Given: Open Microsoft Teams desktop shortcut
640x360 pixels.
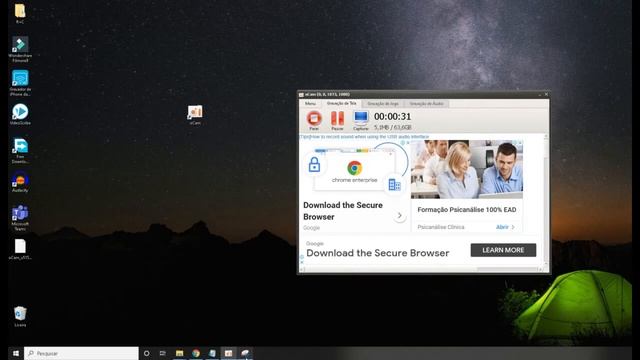Looking at the screenshot, I should tap(20, 218).
